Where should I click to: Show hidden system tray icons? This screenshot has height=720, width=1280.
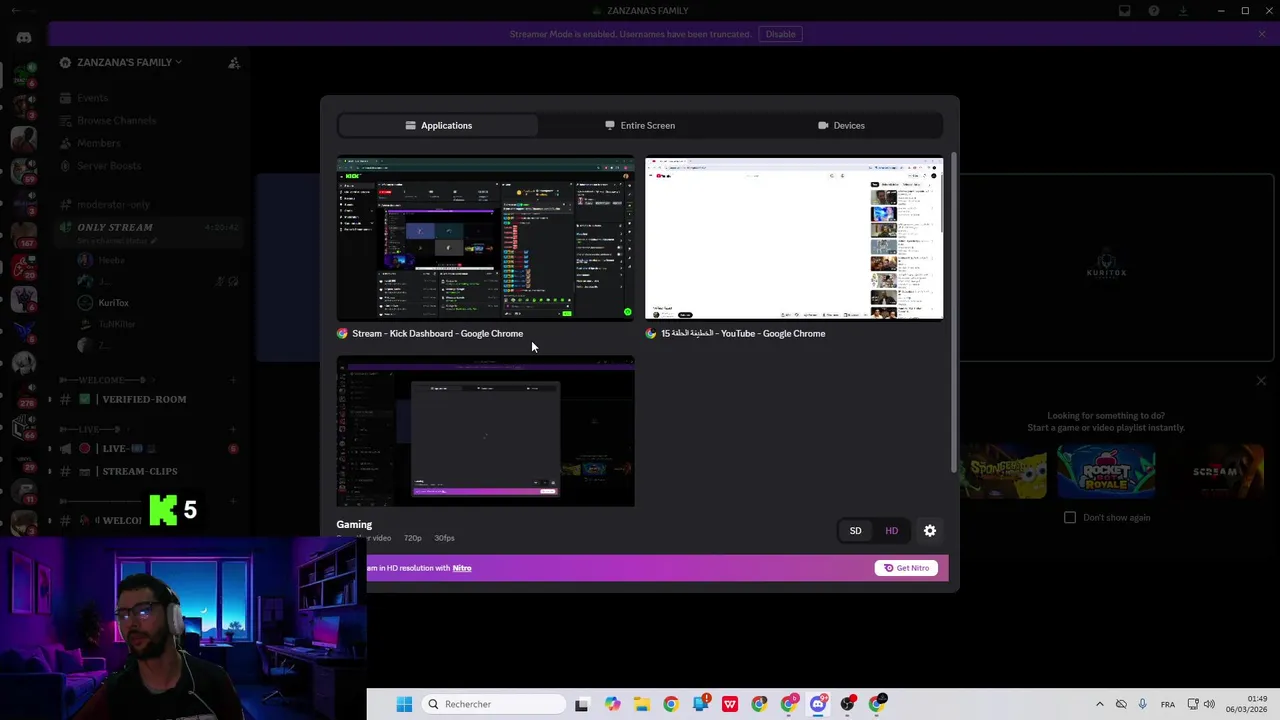click(1100, 704)
